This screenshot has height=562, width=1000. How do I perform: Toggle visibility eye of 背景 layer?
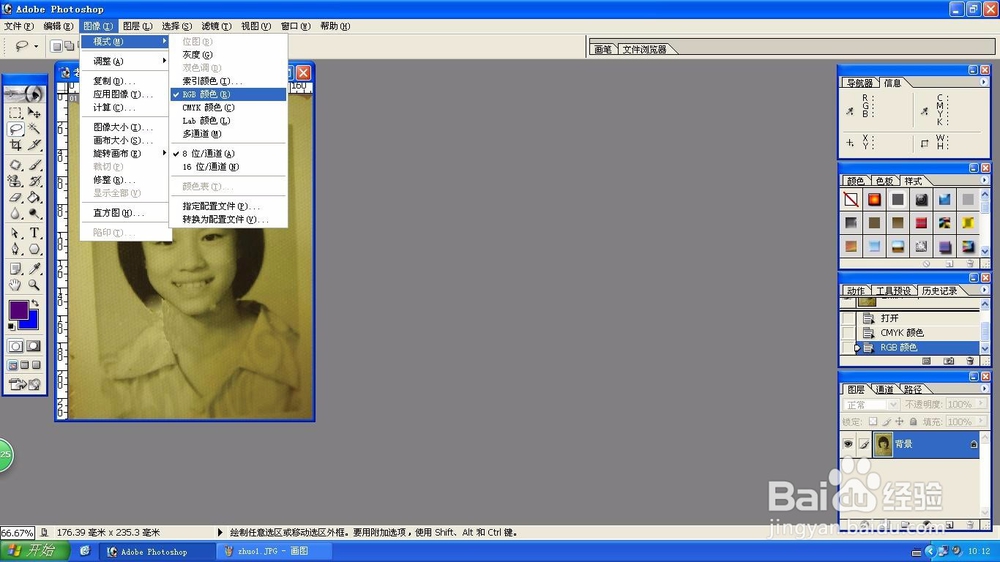pos(848,444)
